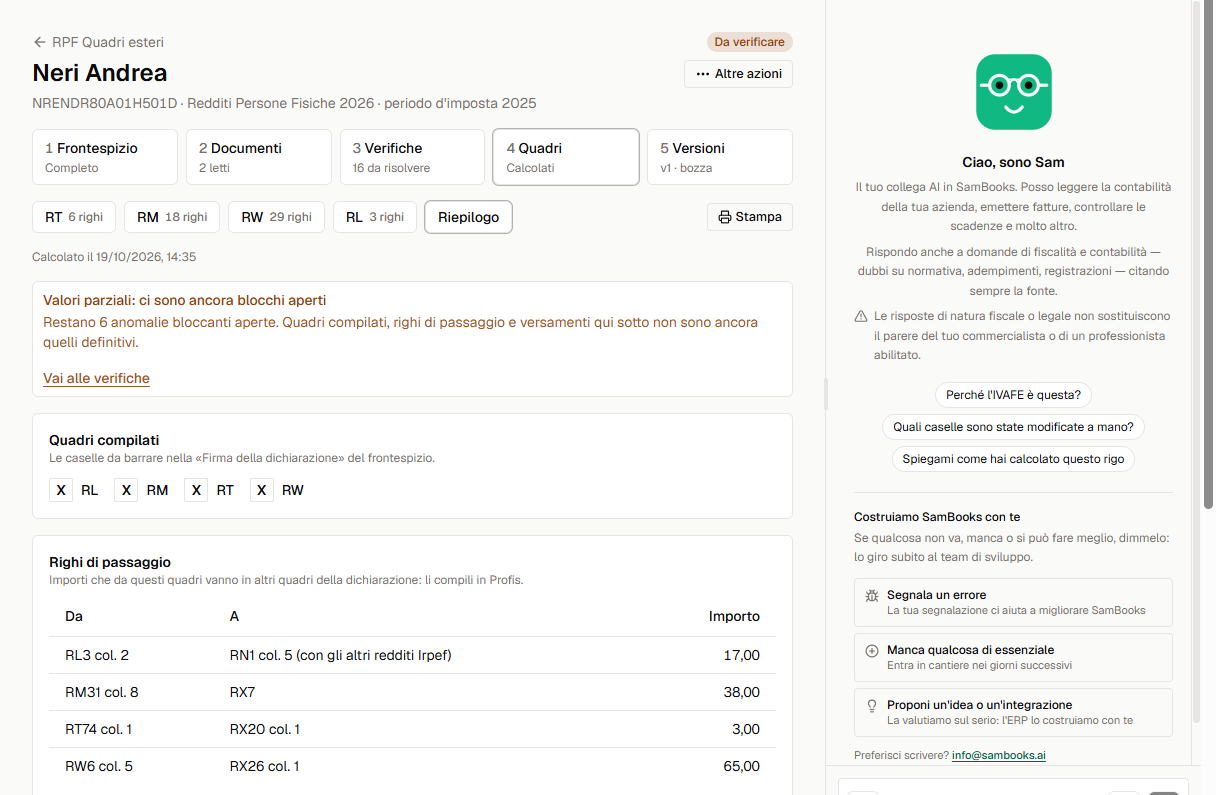Click the divider handle beside the Sam panel

pyautogui.click(x=826, y=394)
